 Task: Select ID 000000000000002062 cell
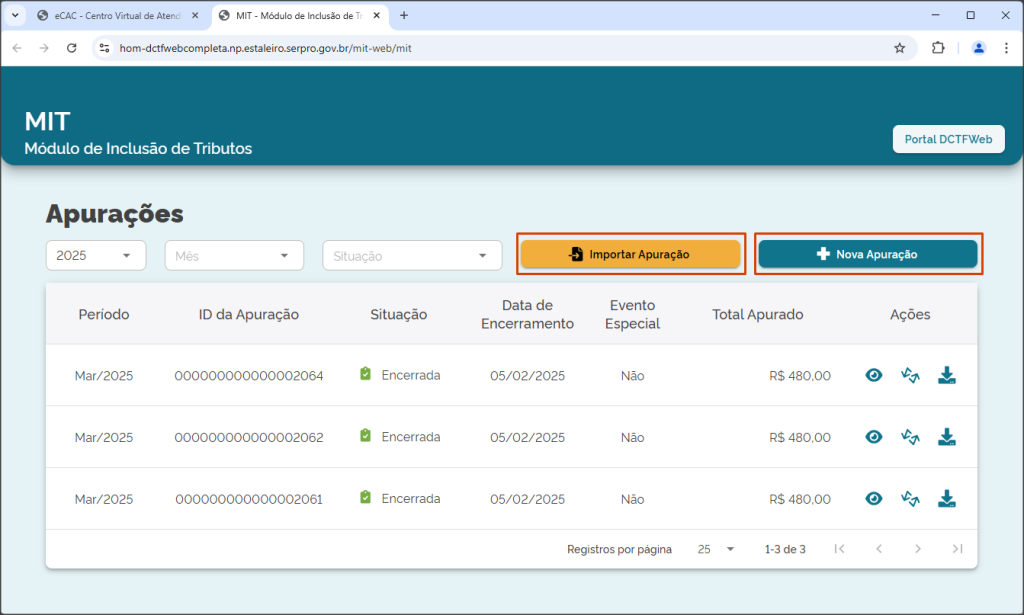249,437
